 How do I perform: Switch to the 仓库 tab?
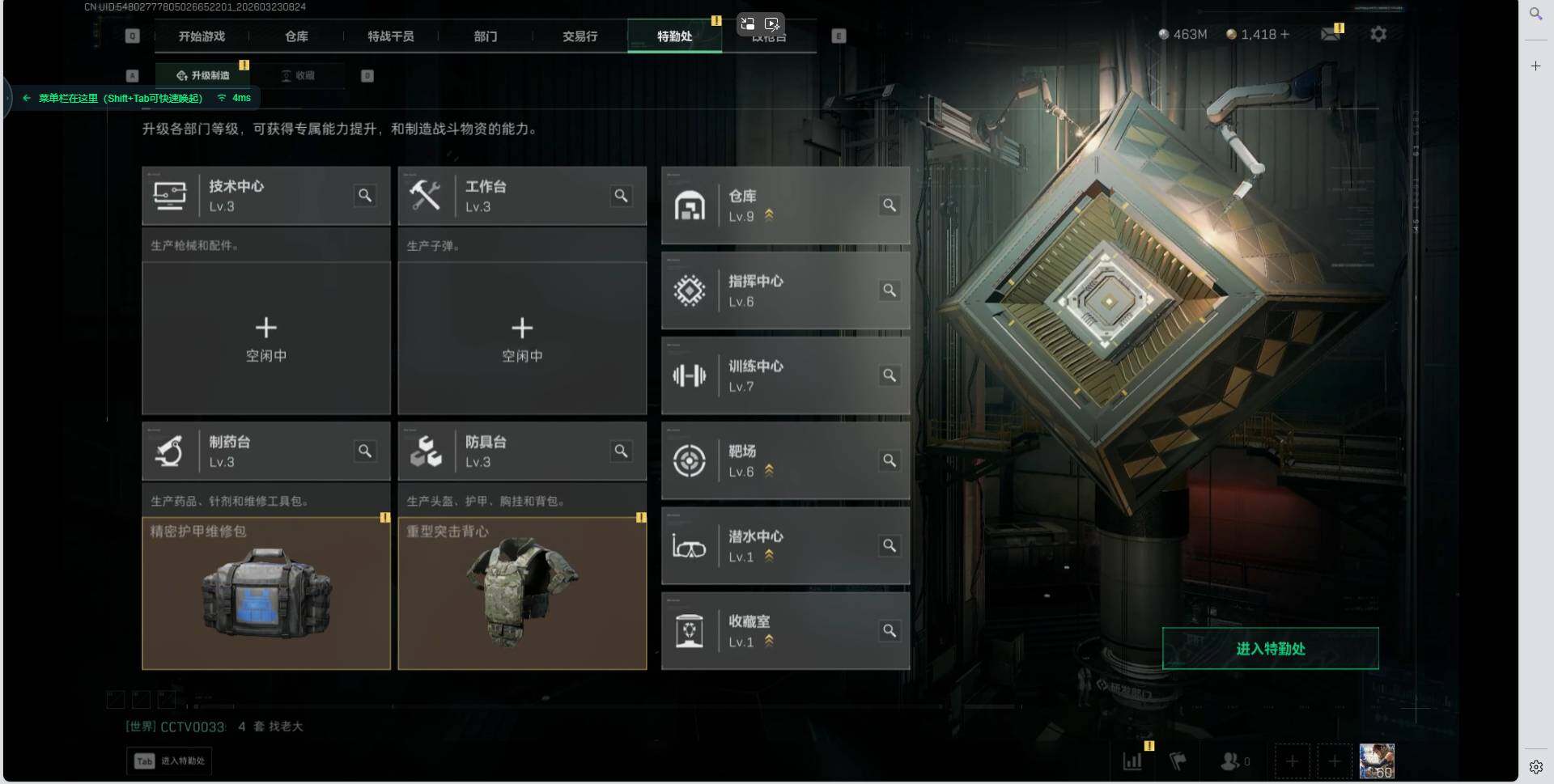pos(296,36)
